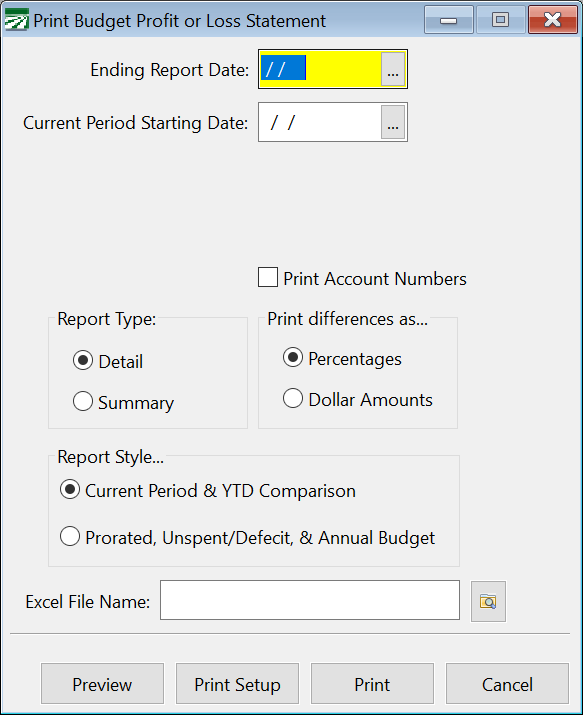Open the Excel file browse folder icon
The width and height of the screenshot is (583, 715).
click(x=488, y=601)
